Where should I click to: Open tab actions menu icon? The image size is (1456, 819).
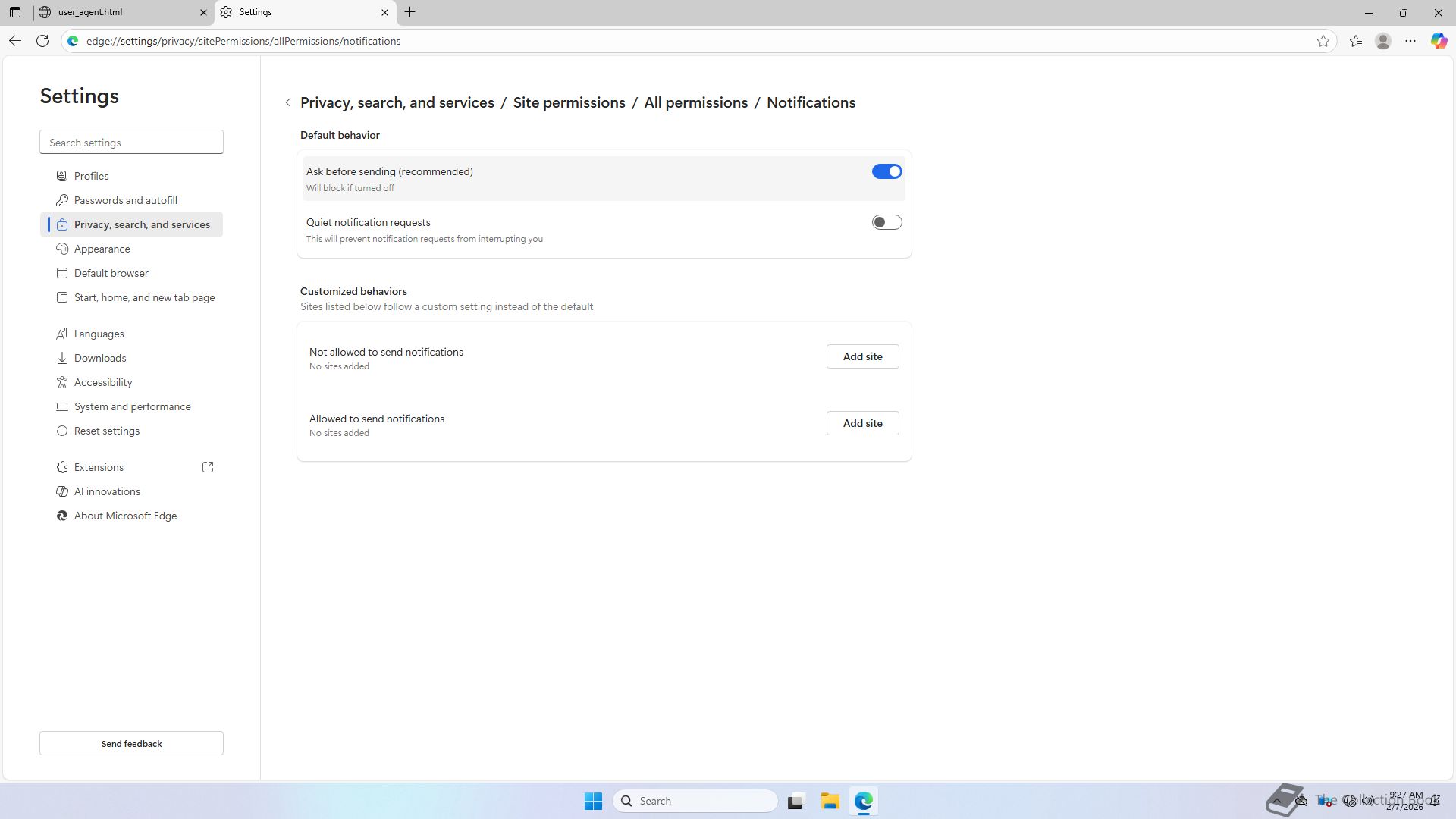click(x=15, y=12)
